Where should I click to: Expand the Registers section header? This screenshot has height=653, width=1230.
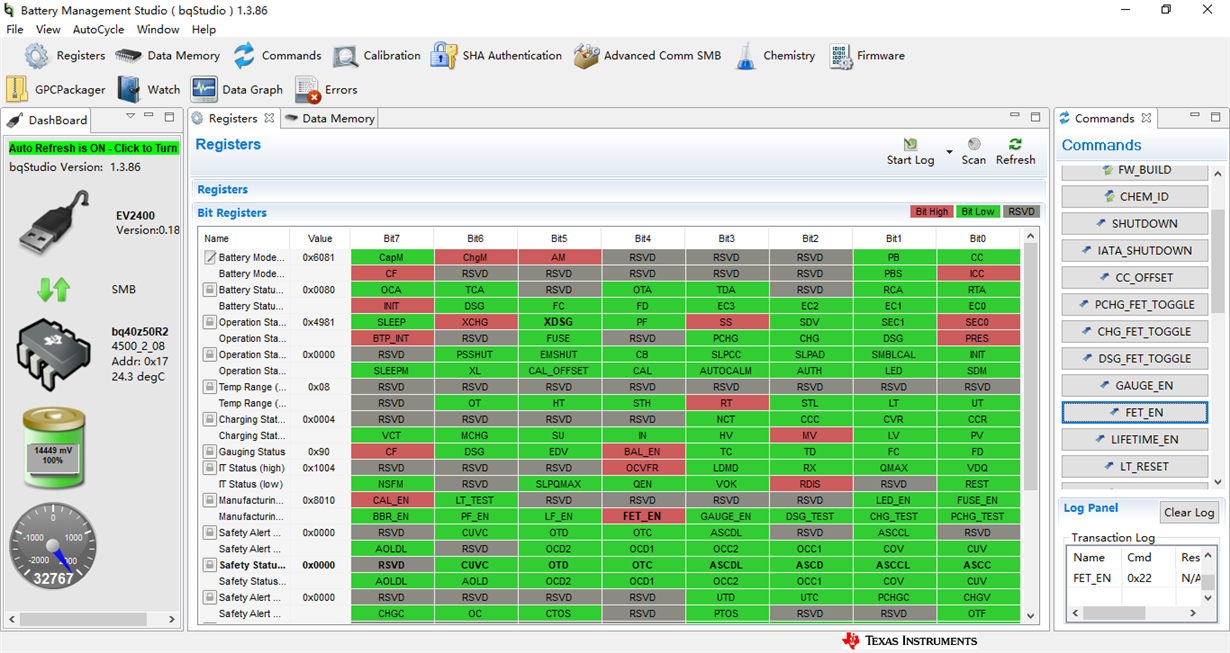coord(222,189)
